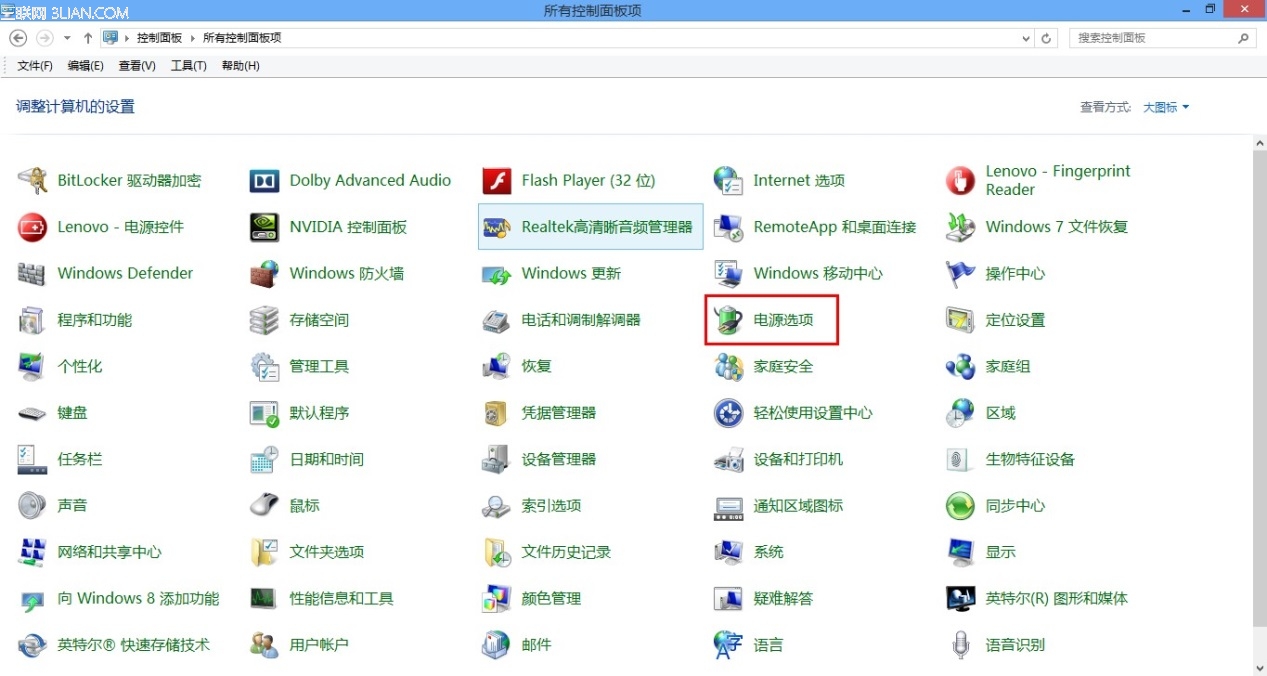Open the 工具(T) menu

click(188, 66)
